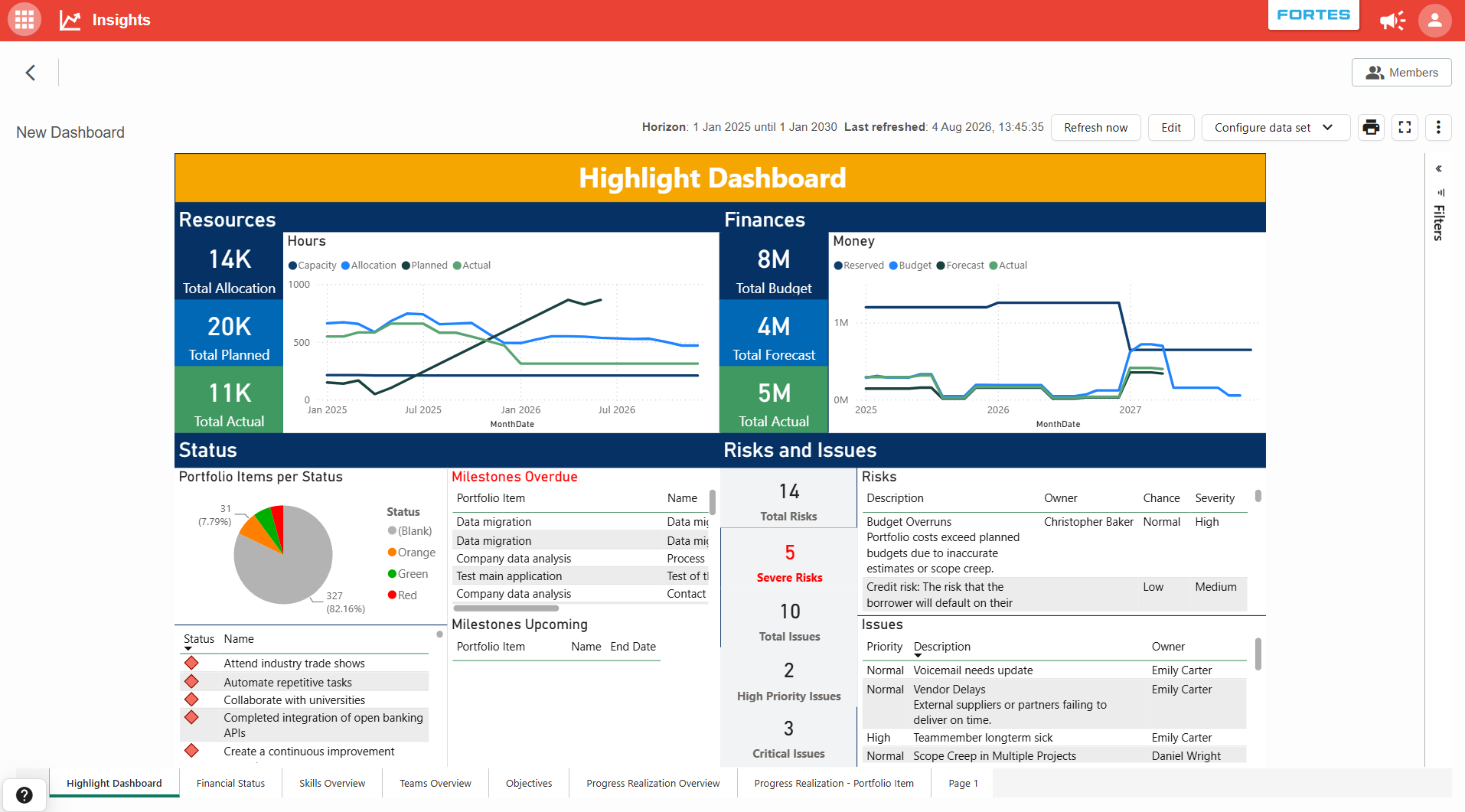
Task: Open the help question mark icon
Action: click(x=24, y=795)
